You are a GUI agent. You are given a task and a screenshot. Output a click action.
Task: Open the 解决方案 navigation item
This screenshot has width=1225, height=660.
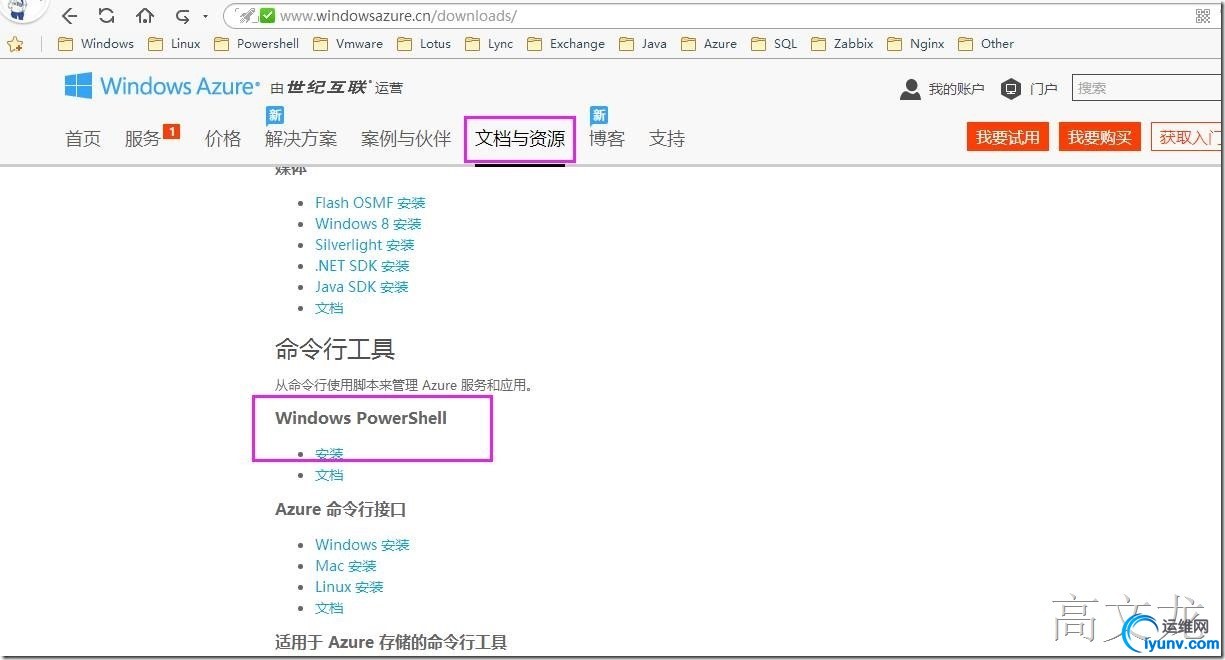[x=301, y=139]
